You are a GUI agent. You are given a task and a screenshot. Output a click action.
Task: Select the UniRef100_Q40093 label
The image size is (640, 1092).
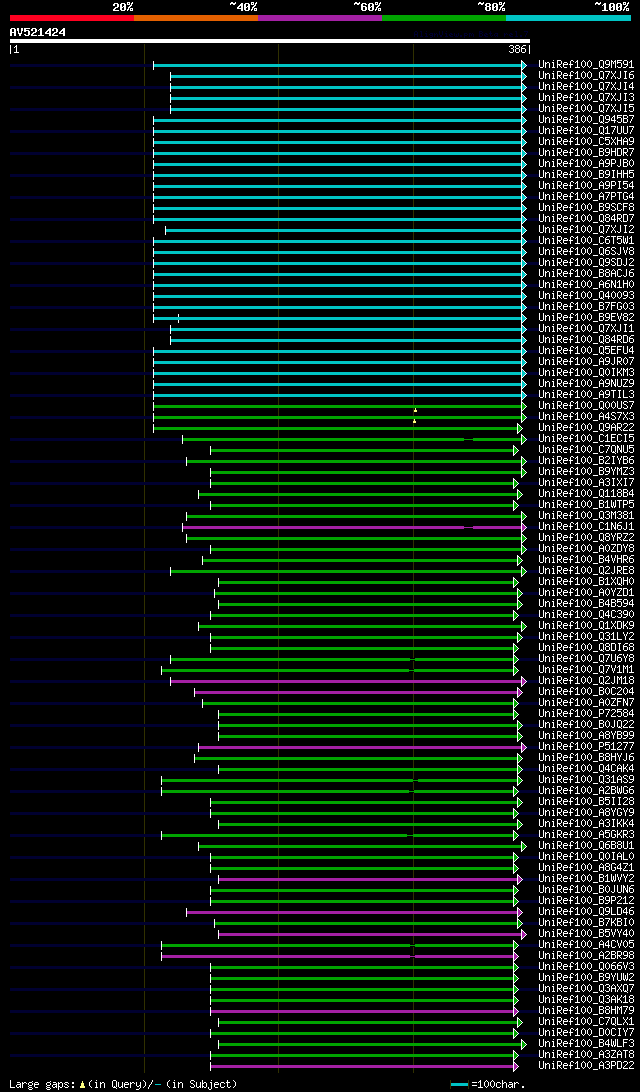(x=586, y=296)
